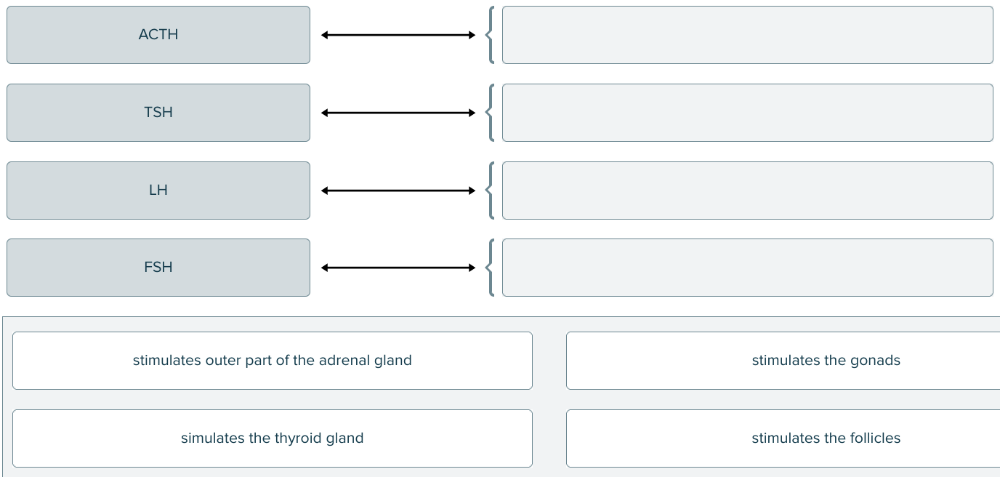Select the LH term box
Viewport: 1000px width, 477px height.
158,190
